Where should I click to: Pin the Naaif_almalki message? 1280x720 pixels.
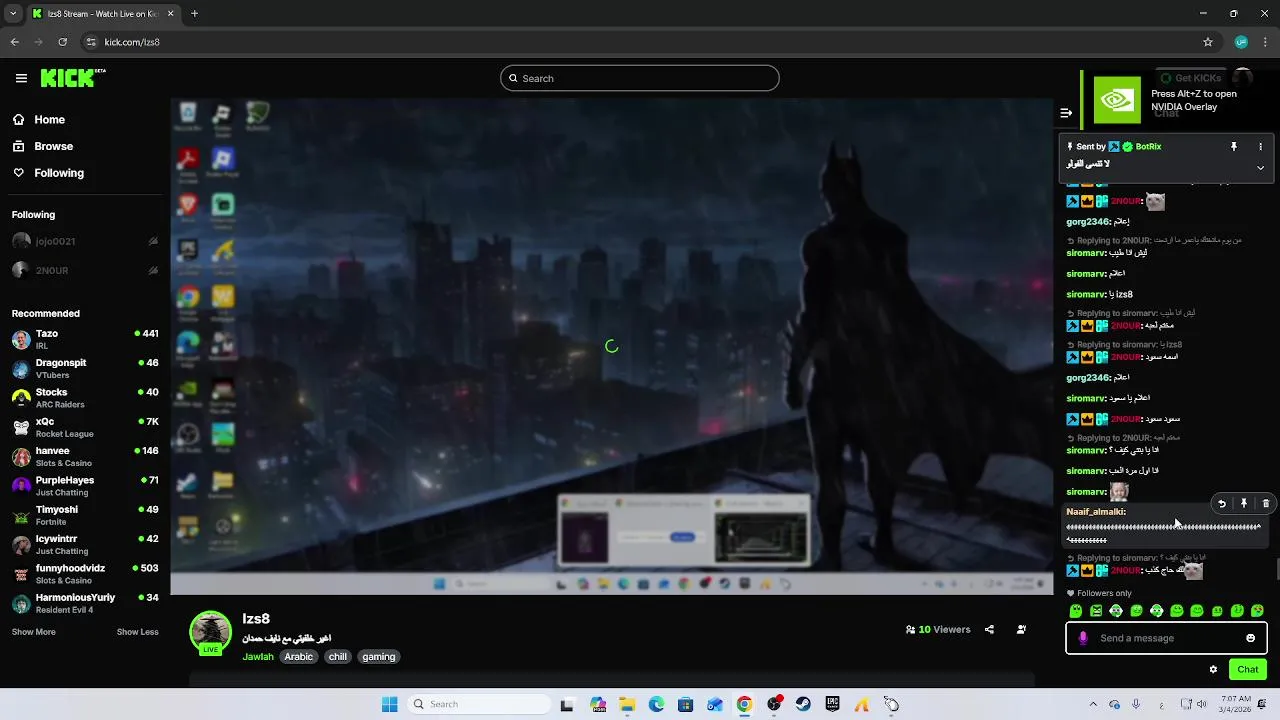(1244, 504)
